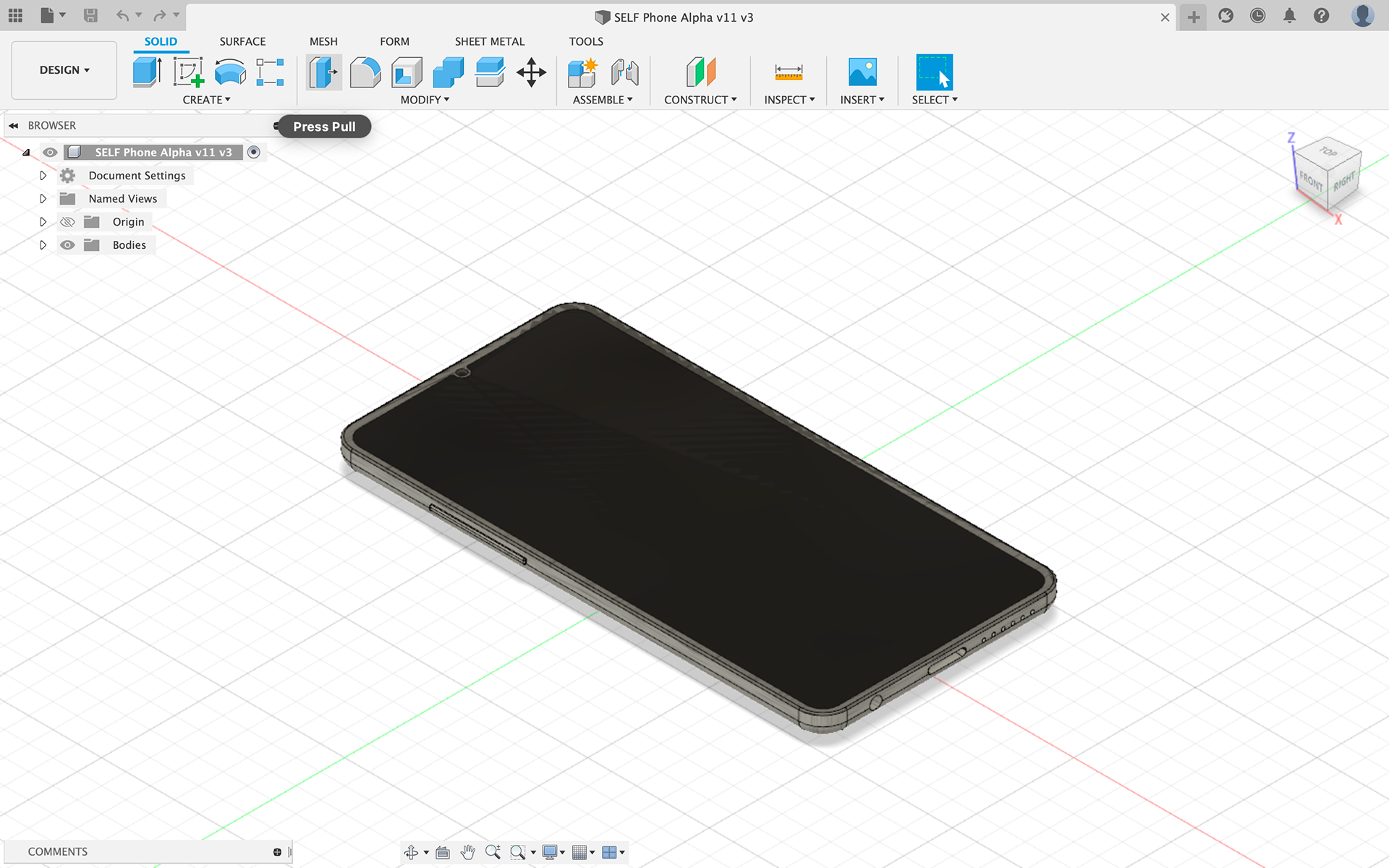The height and width of the screenshot is (868, 1389).
Task: Open the MODIFY dropdown menu
Action: pos(425,100)
